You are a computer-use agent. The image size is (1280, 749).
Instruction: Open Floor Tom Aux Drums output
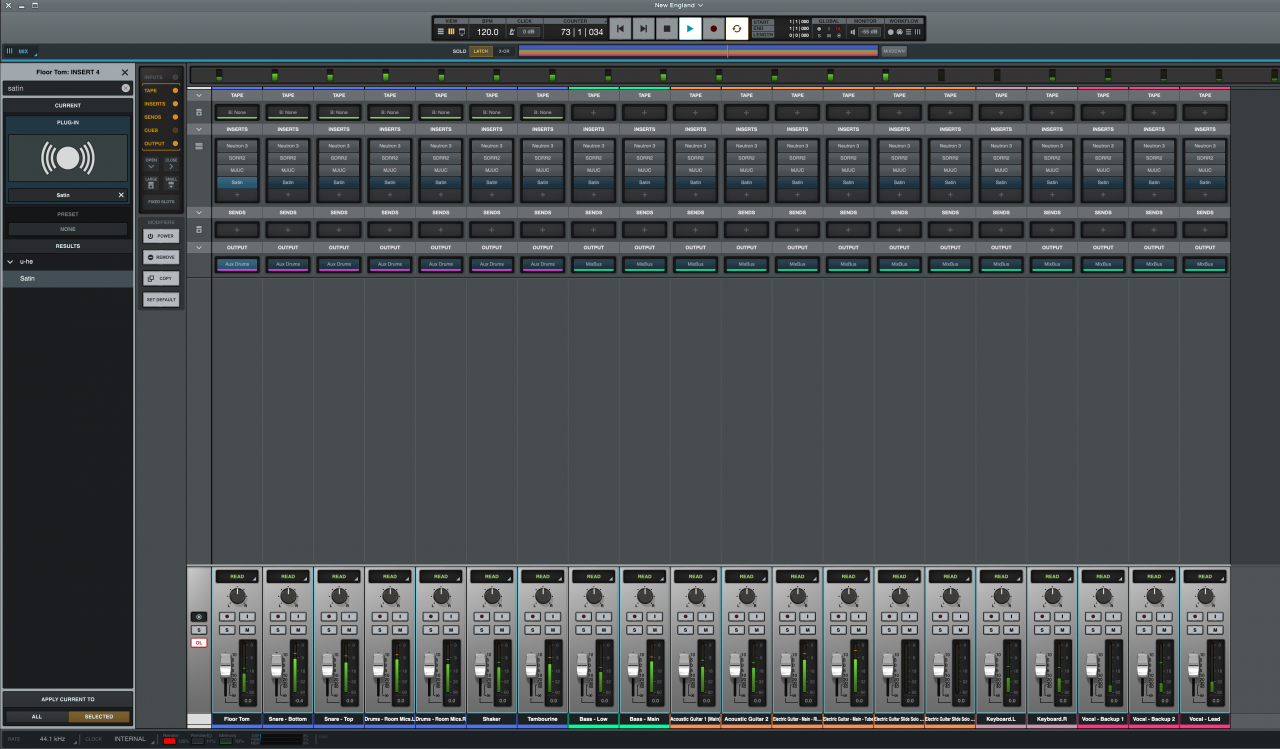238,264
